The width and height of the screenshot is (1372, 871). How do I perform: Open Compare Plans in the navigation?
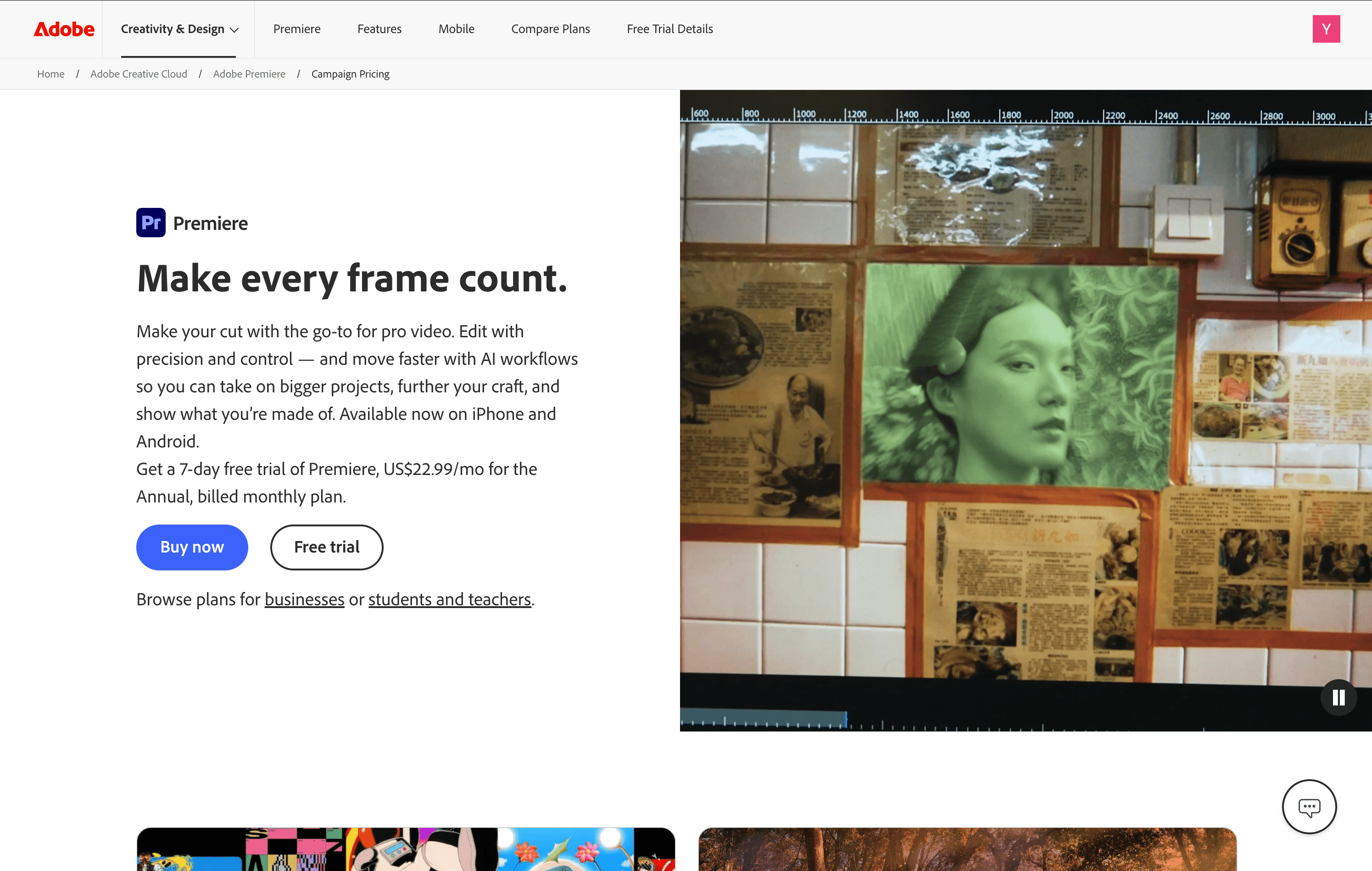(x=550, y=29)
